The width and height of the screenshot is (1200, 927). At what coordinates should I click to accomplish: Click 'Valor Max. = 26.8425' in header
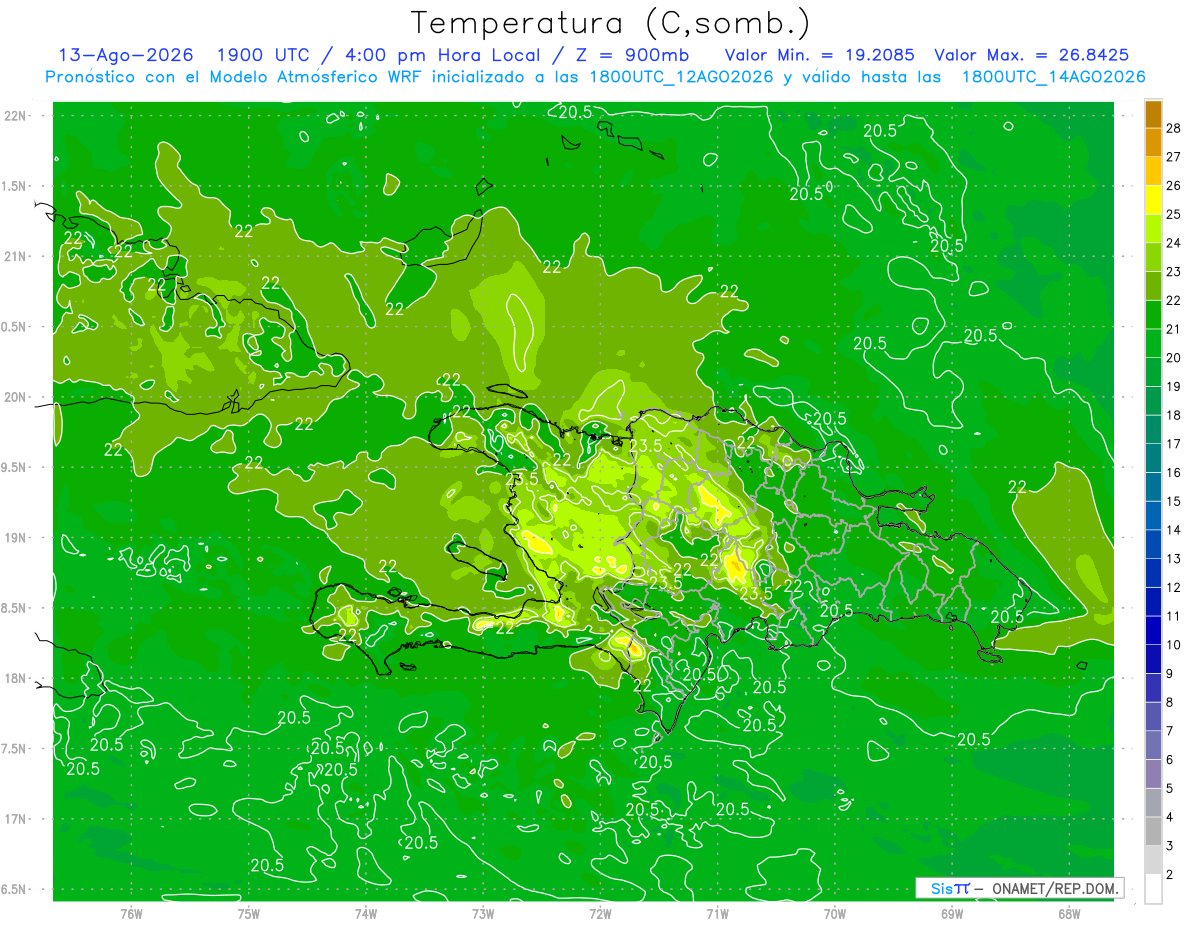pyautogui.click(x=1031, y=55)
